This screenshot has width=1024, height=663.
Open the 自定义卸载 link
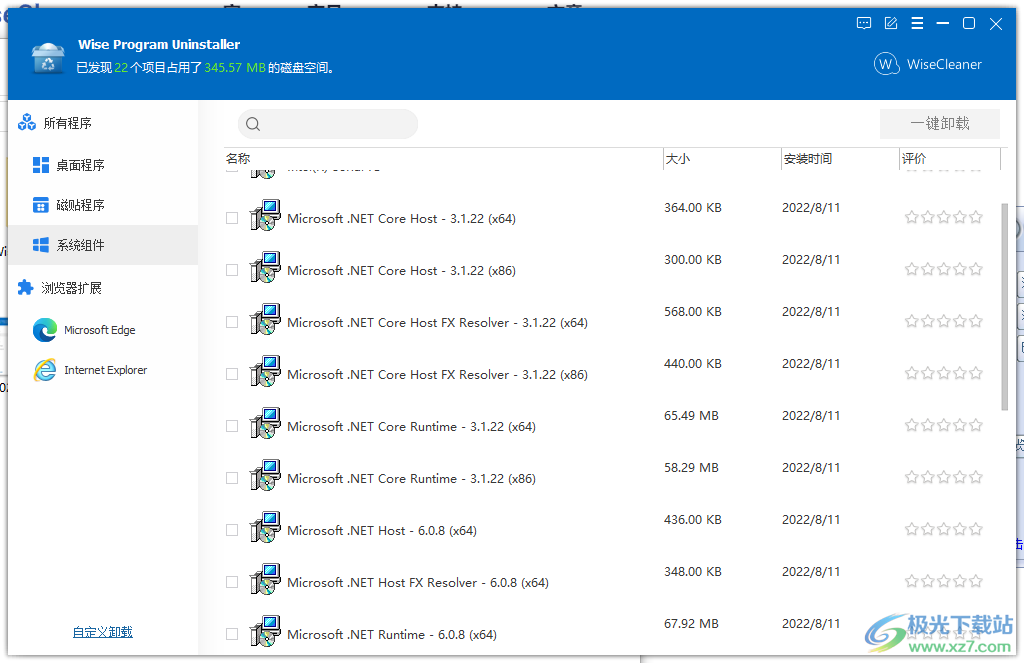[x=102, y=632]
